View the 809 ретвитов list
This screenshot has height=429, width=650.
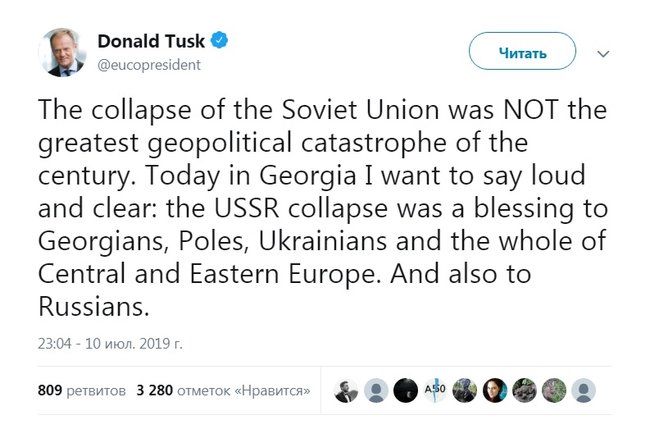[81, 389]
